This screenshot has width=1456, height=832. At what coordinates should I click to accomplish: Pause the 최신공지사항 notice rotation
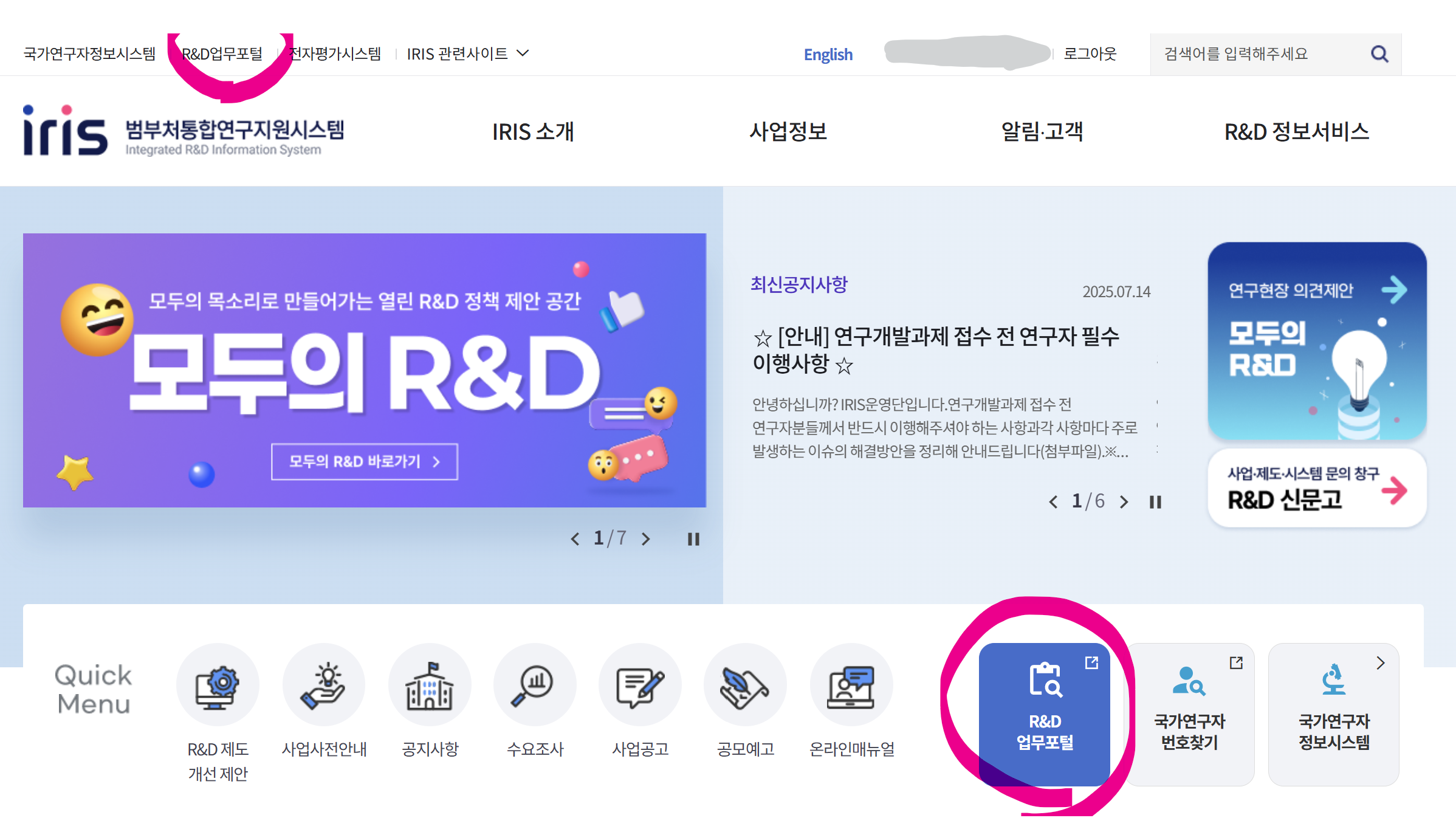tap(1155, 502)
